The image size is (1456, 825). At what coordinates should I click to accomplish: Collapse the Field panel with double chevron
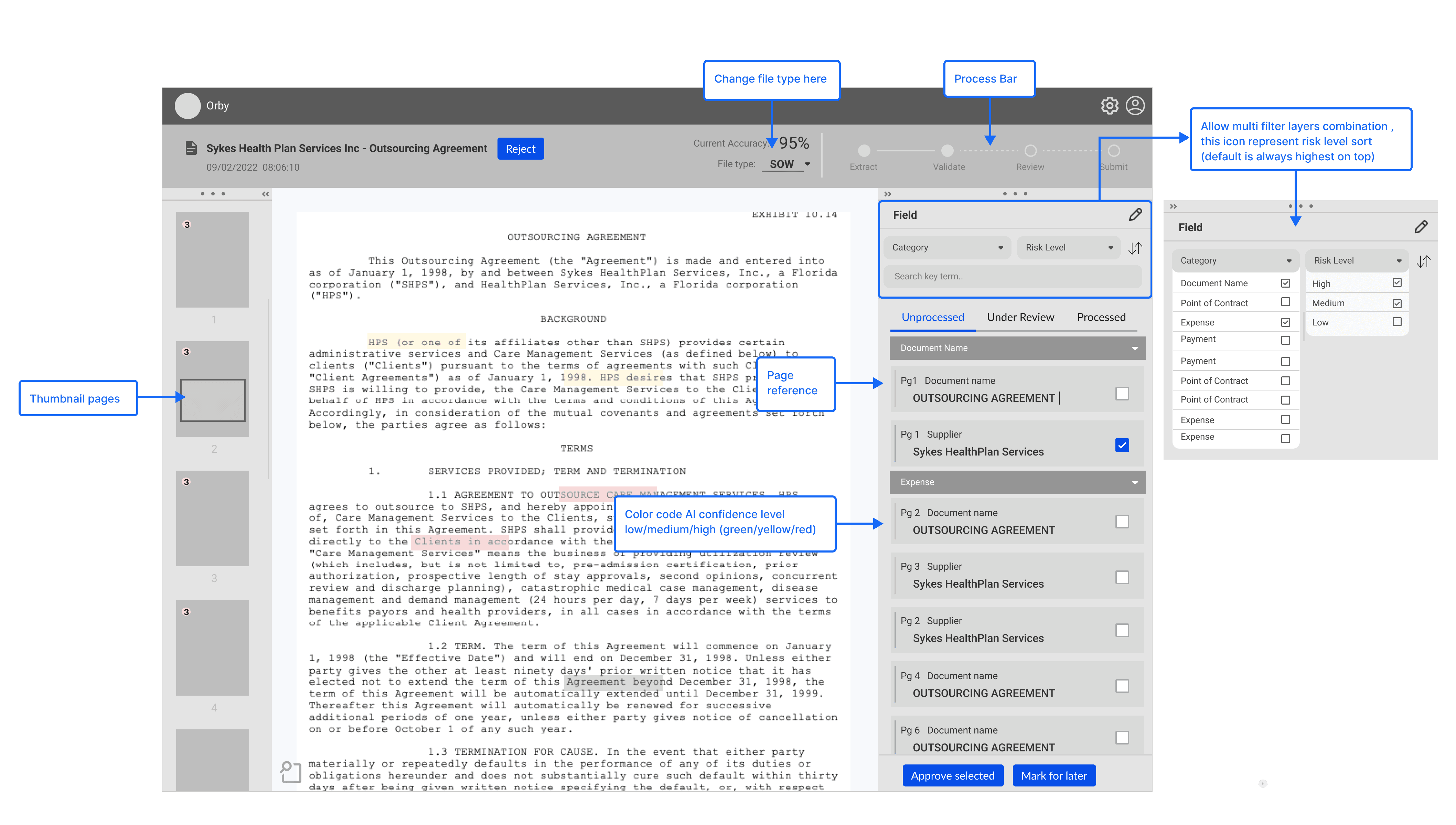point(888,194)
